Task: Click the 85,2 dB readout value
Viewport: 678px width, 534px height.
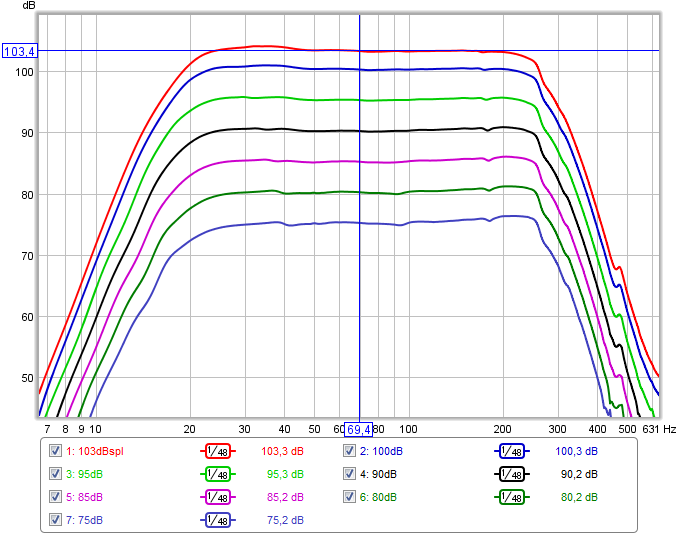Action: (285, 497)
